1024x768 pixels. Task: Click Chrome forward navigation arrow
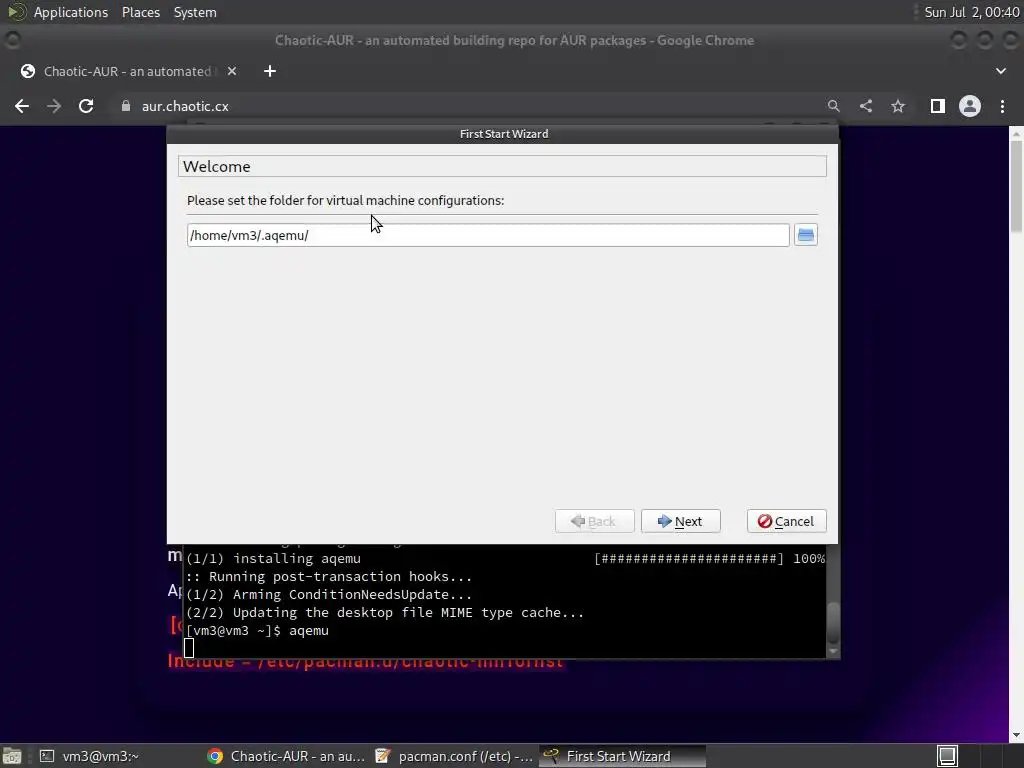coord(54,106)
